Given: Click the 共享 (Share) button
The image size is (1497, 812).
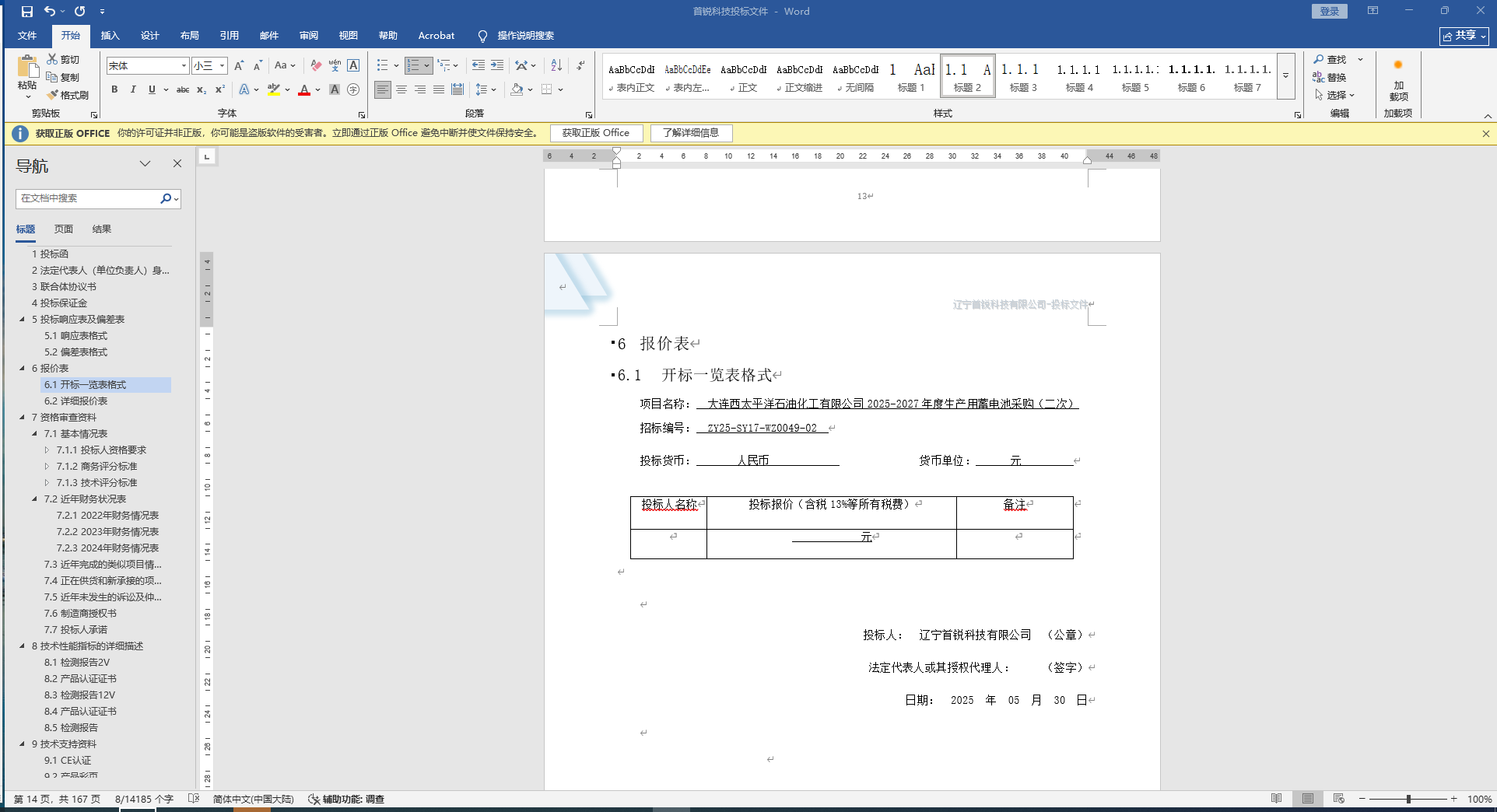Looking at the screenshot, I should (x=1464, y=36).
